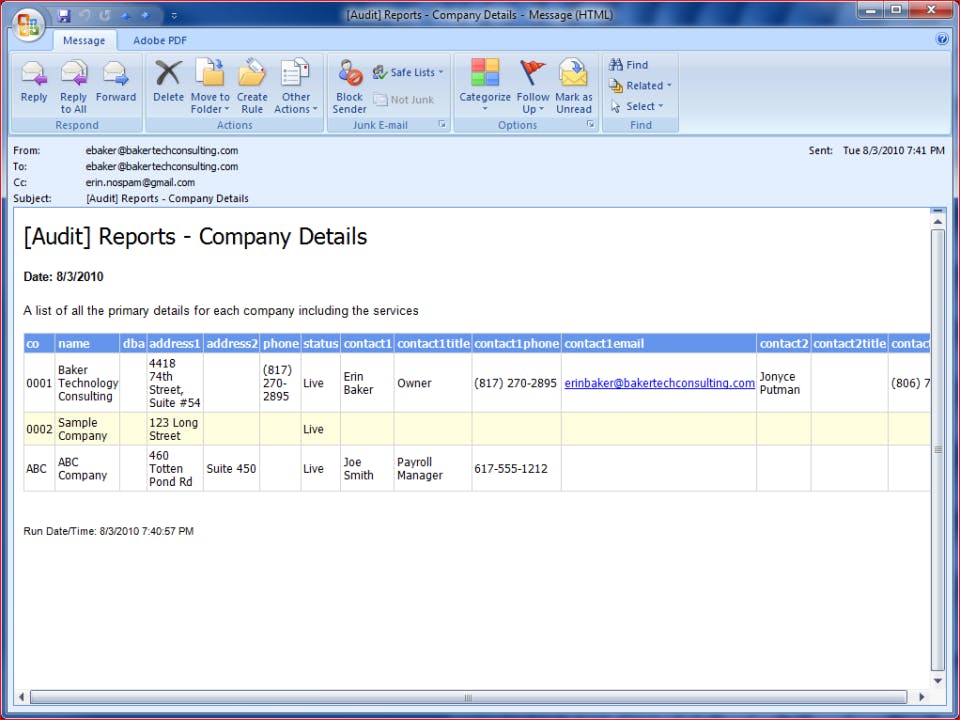The image size is (960, 720).
Task: Click the Not Junk button
Action: (x=403, y=100)
